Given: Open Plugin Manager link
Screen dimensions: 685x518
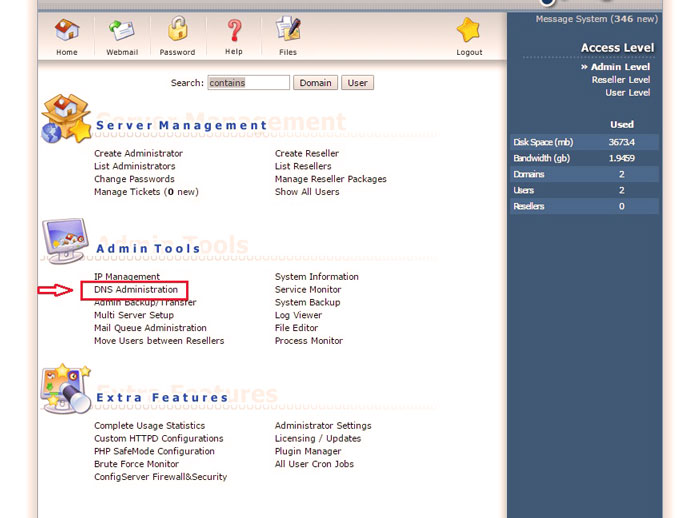Looking at the screenshot, I should tap(308, 451).
